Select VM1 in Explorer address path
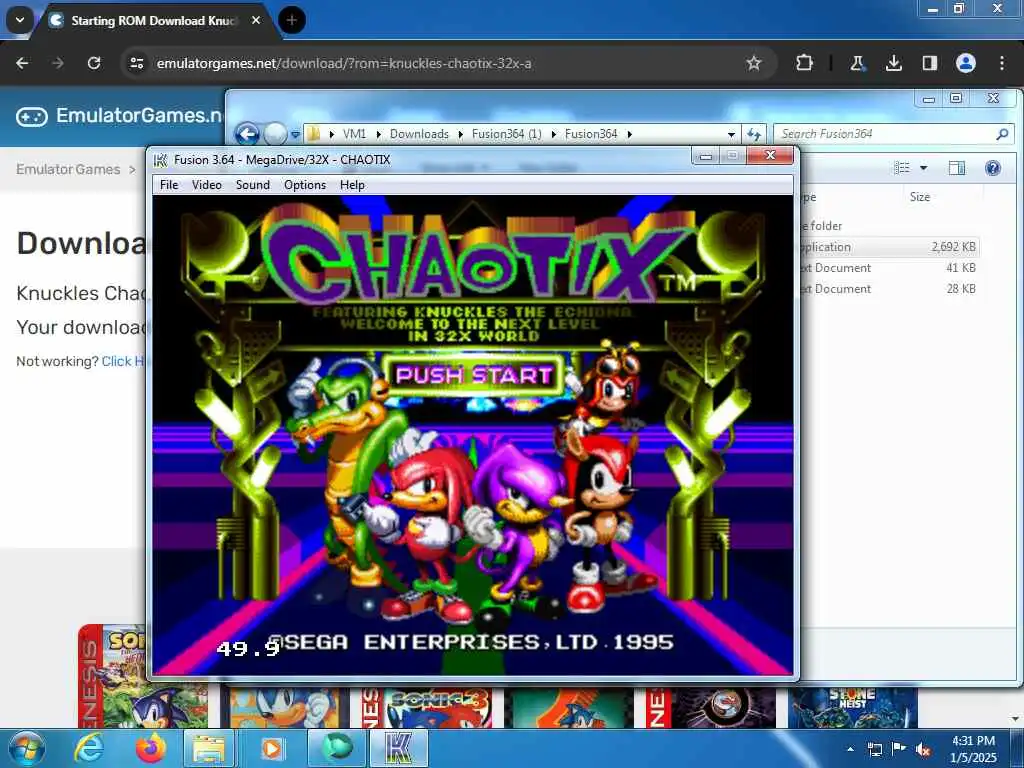This screenshot has height=768, width=1024. pyautogui.click(x=354, y=134)
